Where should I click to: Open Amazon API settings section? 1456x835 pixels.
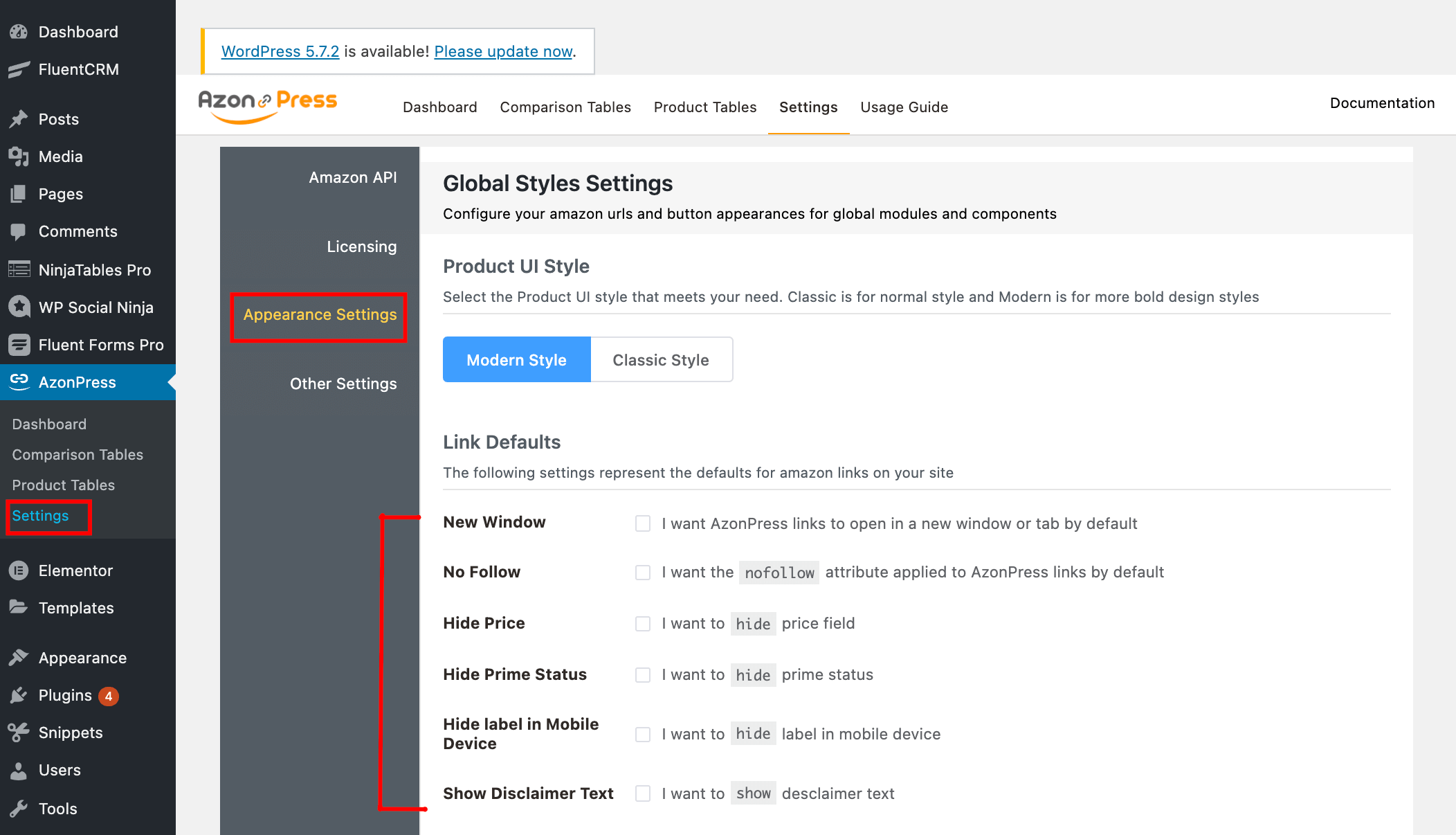(x=353, y=177)
